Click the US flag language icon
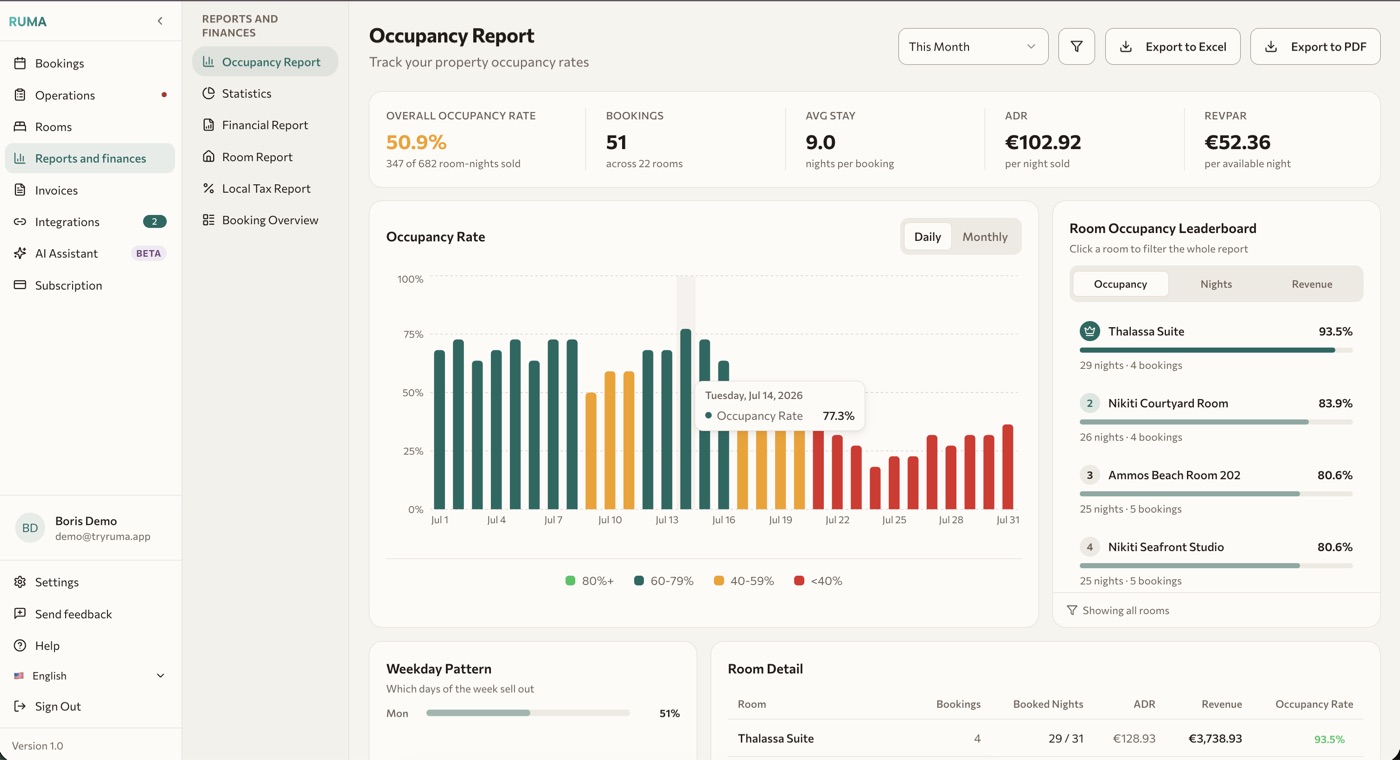Viewport: 1400px width, 760px height. 19,676
